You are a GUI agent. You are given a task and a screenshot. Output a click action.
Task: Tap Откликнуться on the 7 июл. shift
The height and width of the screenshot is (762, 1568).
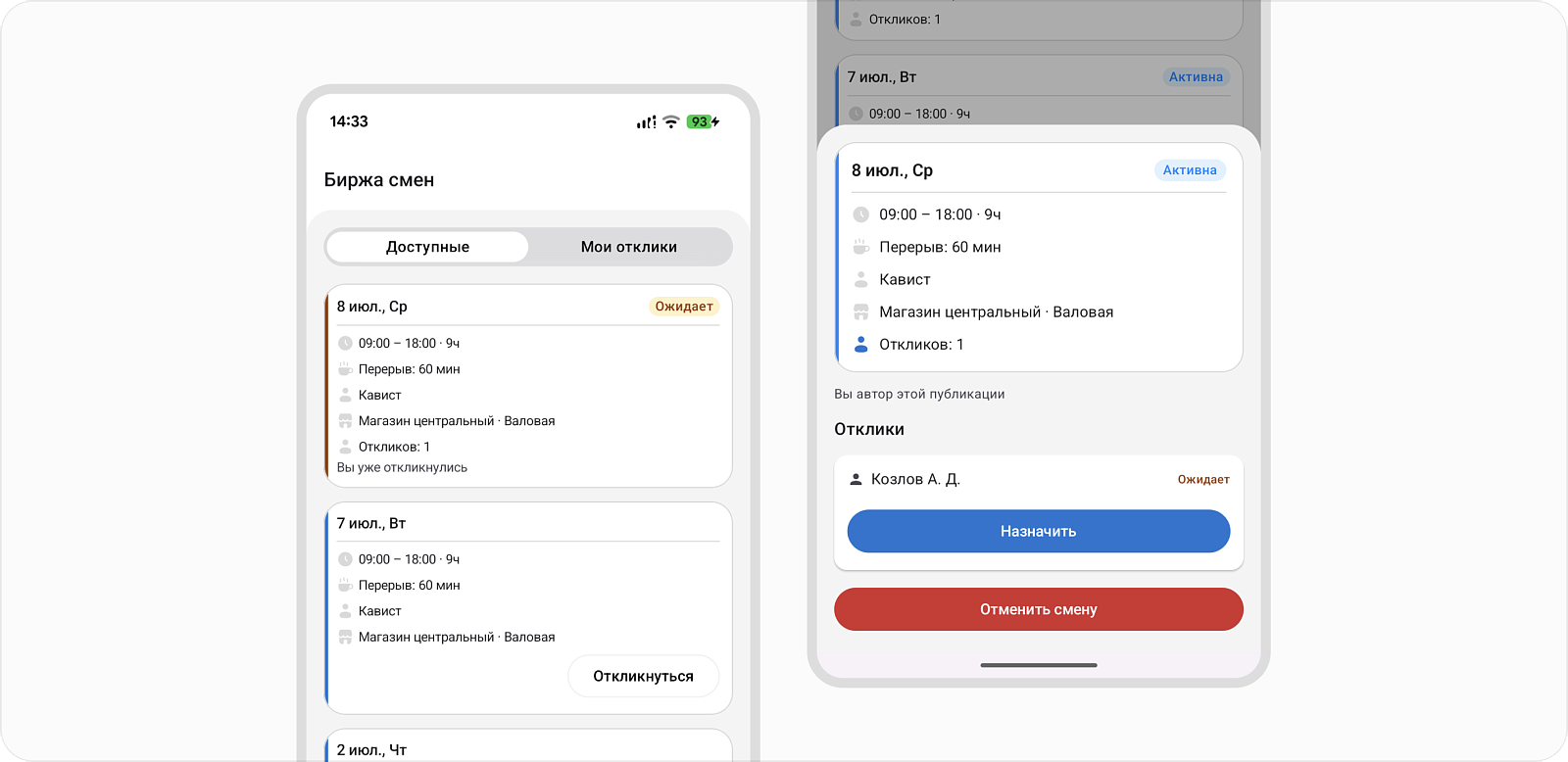[x=643, y=676]
